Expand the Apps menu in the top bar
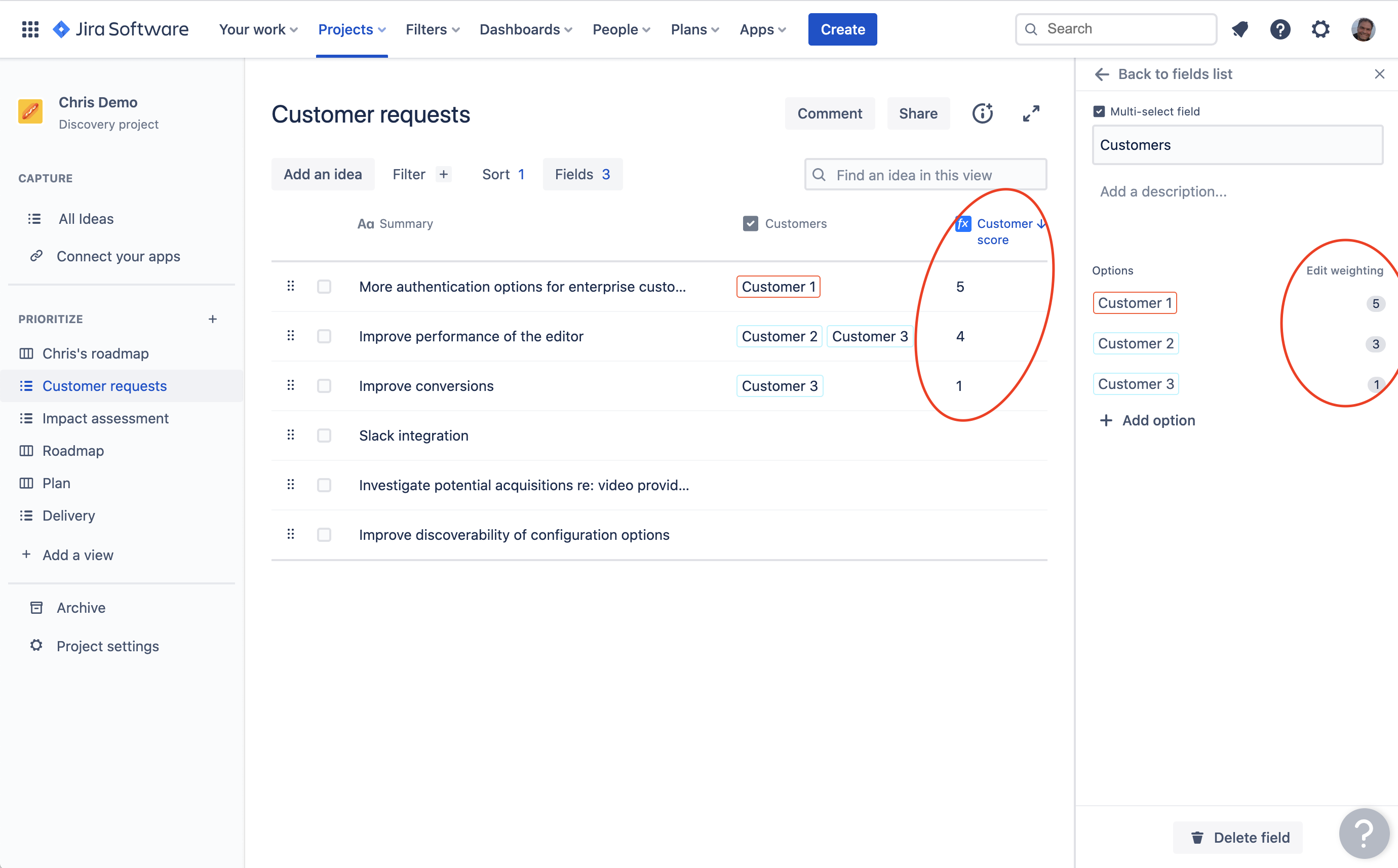1398x868 pixels. coord(762,29)
